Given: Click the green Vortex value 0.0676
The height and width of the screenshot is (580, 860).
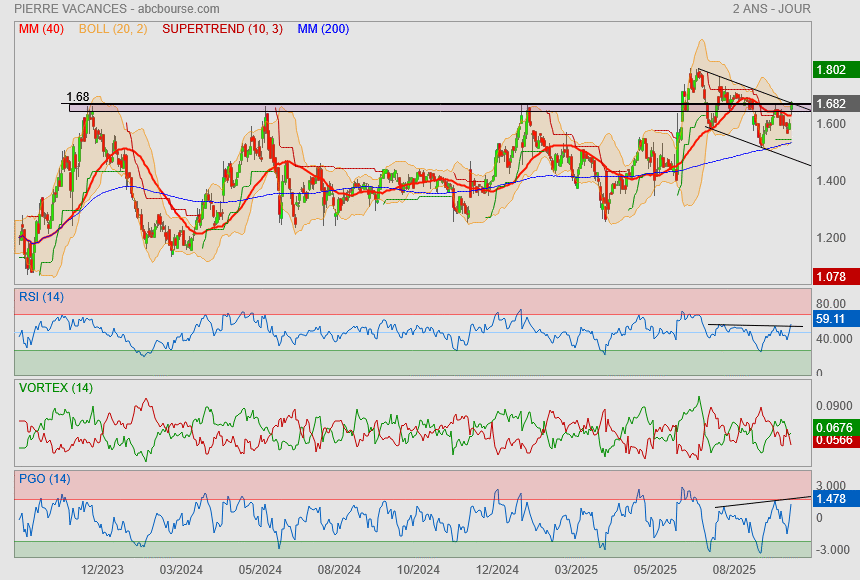Looking at the screenshot, I should tap(834, 427).
